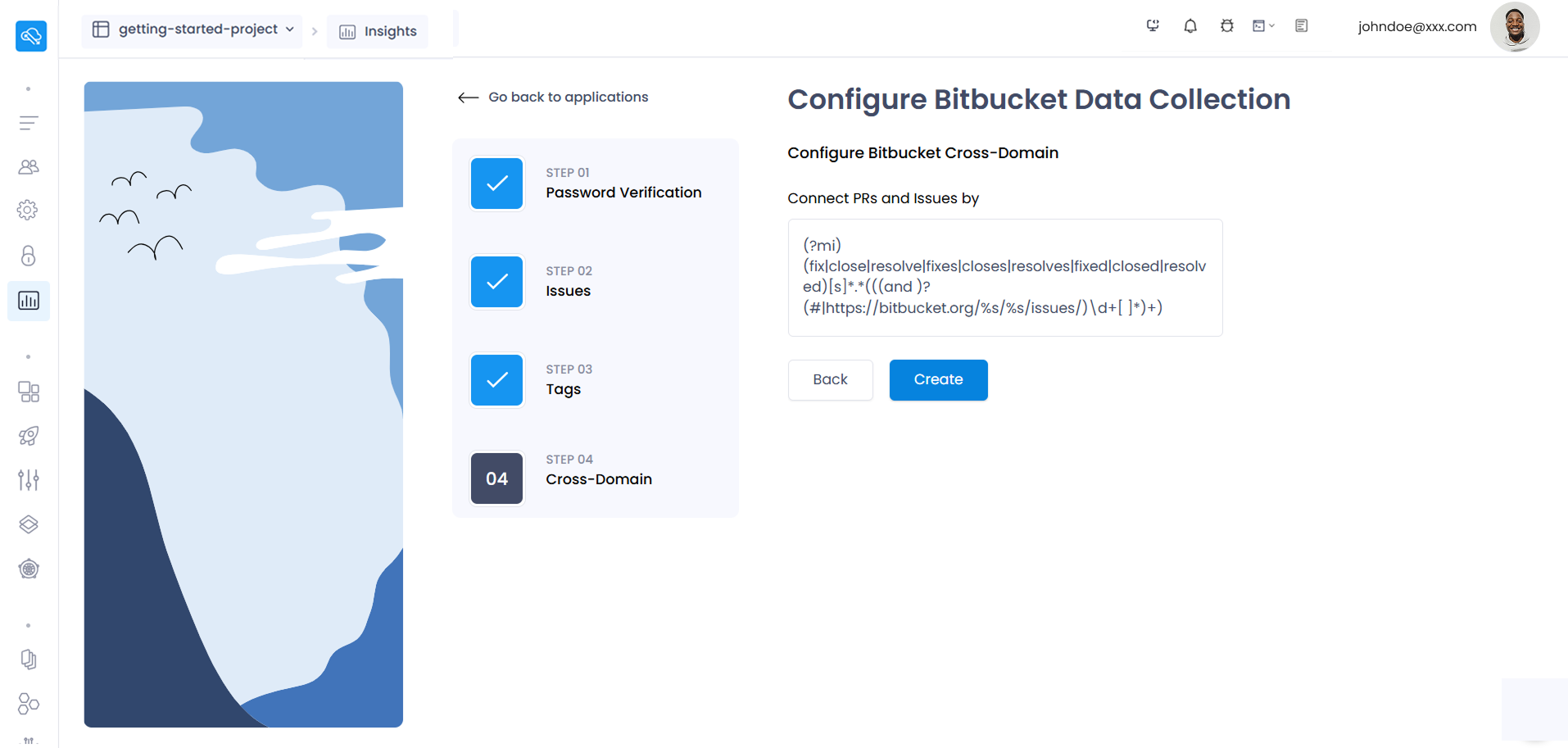Click the johndoe@xxx.com account email
This screenshot has width=1568, height=748.
point(1417,27)
